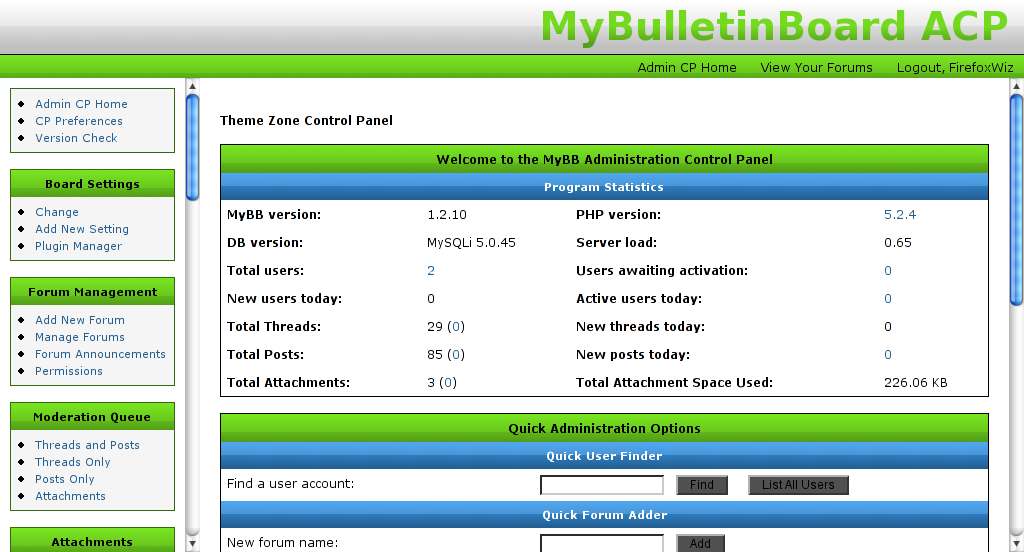
Task: Click main frame scroll down arrow
Action: tap(1016, 543)
